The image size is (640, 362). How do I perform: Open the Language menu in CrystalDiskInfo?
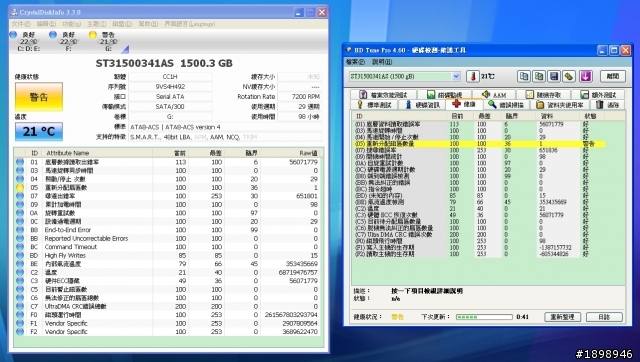[189, 24]
